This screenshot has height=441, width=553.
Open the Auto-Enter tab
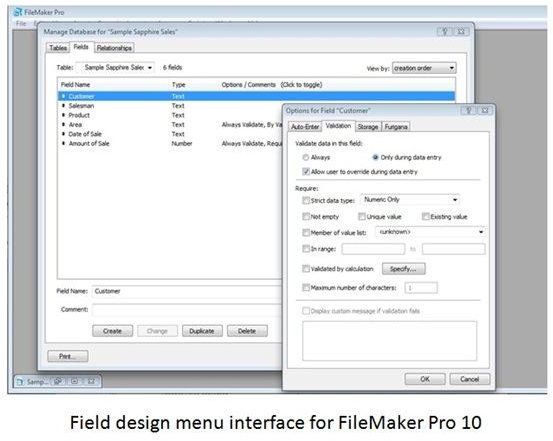[x=305, y=127]
